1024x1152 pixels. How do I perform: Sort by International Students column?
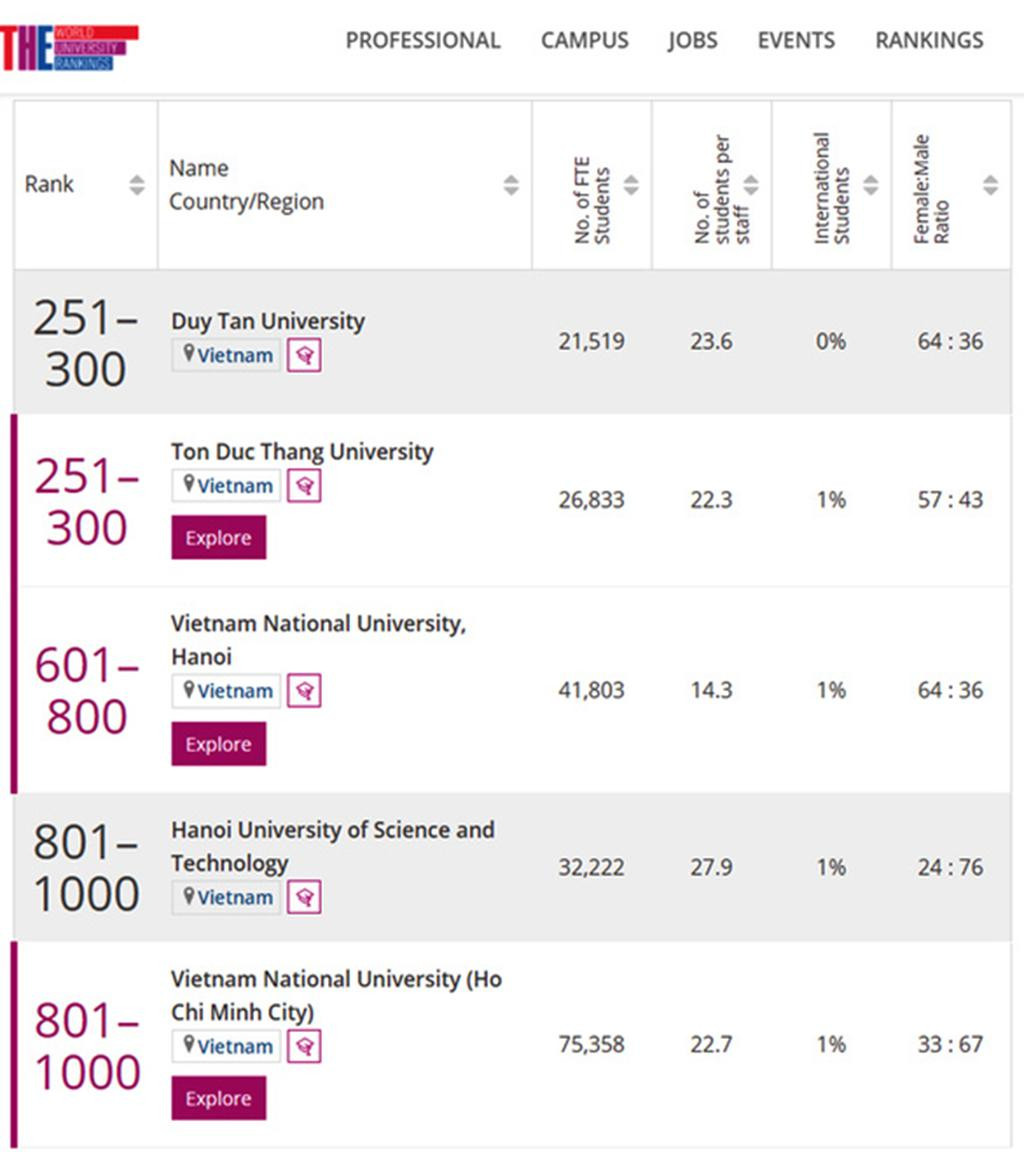pyautogui.click(x=871, y=185)
